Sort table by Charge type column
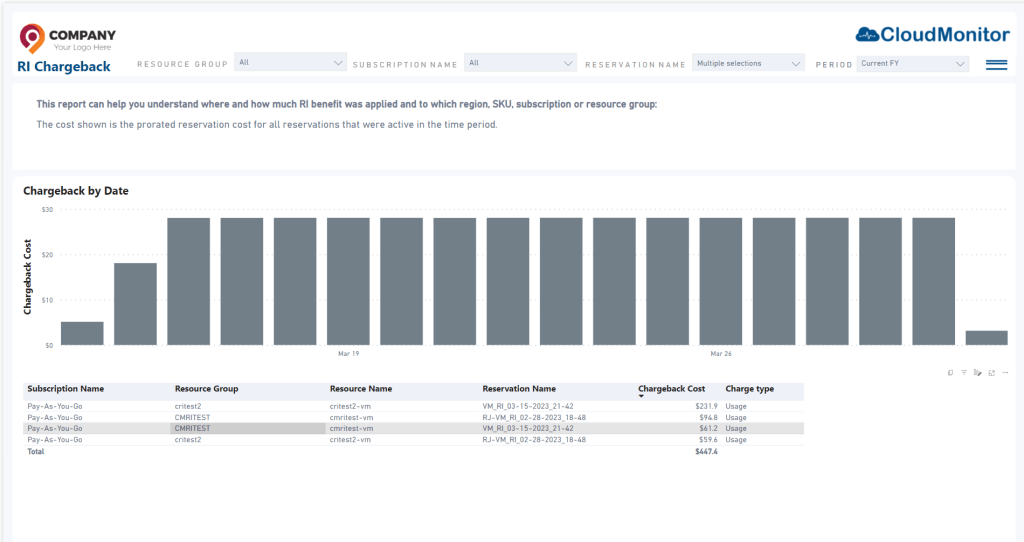Viewport: 1024px width, 542px height. click(x=749, y=389)
